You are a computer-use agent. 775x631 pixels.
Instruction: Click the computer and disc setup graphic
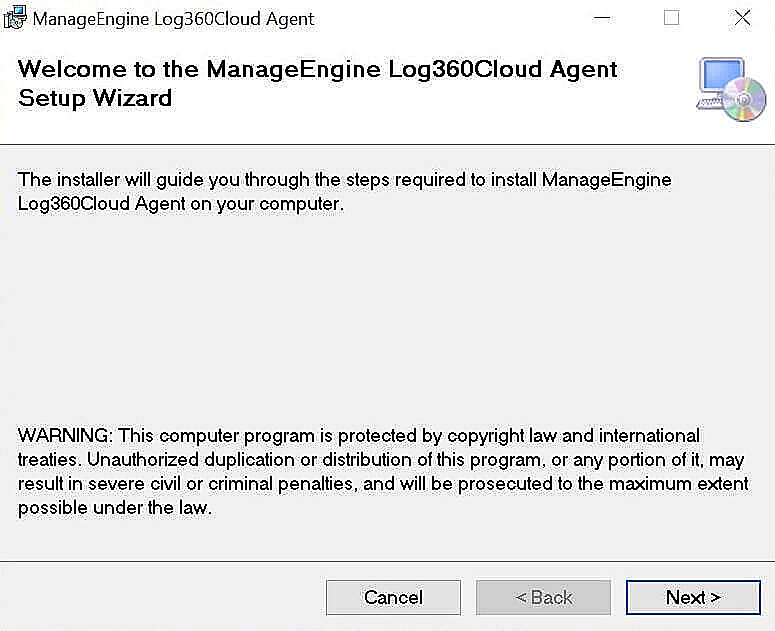click(x=729, y=89)
